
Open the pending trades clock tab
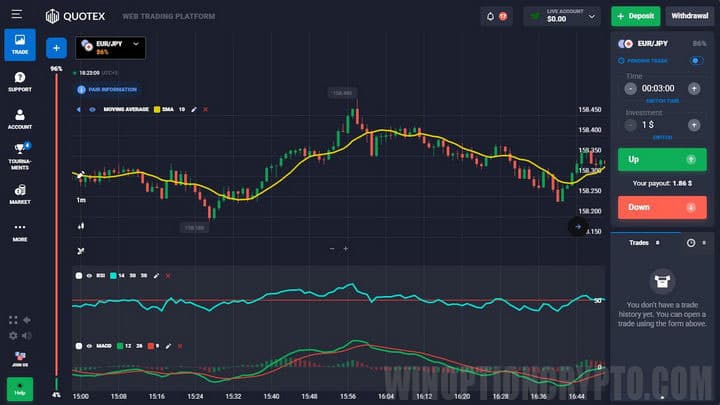(691, 242)
